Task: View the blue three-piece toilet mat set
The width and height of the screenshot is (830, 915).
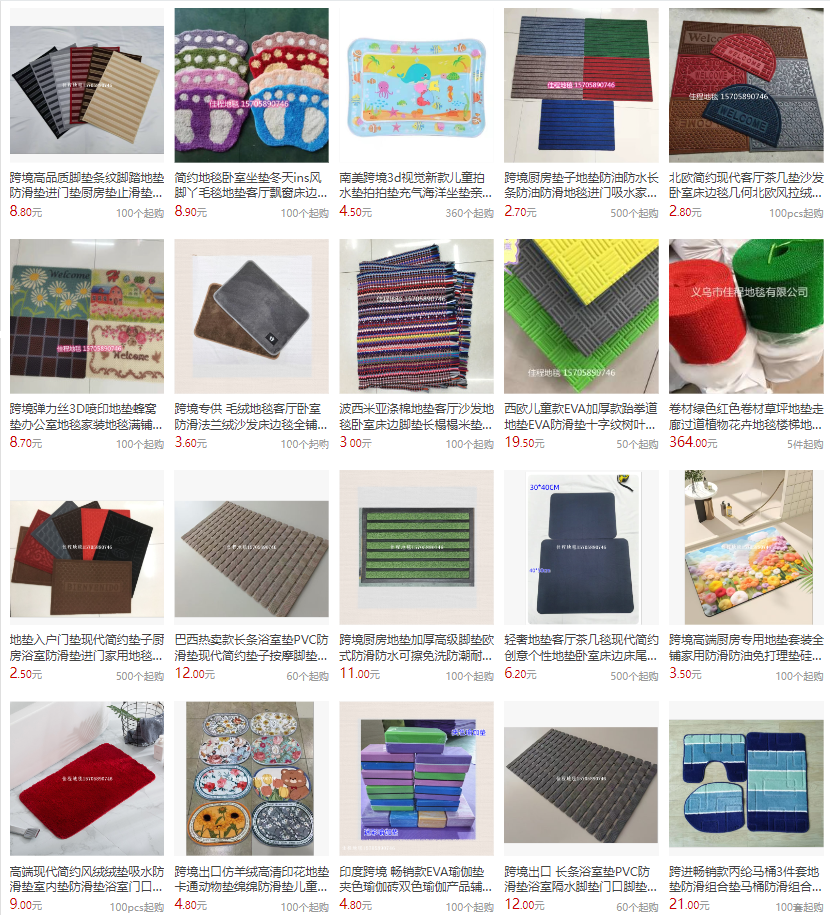Action: tap(746, 778)
